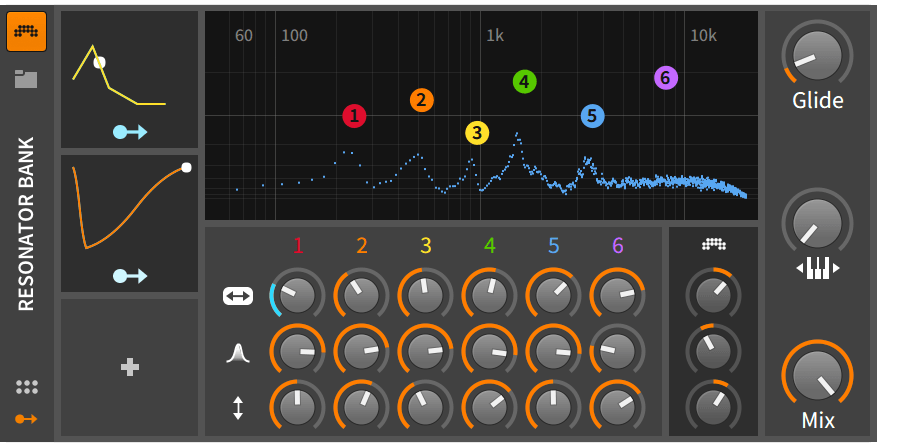The width and height of the screenshot is (920, 448).
Task: Click resonator 2 resonance knob
Action: (x=361, y=352)
